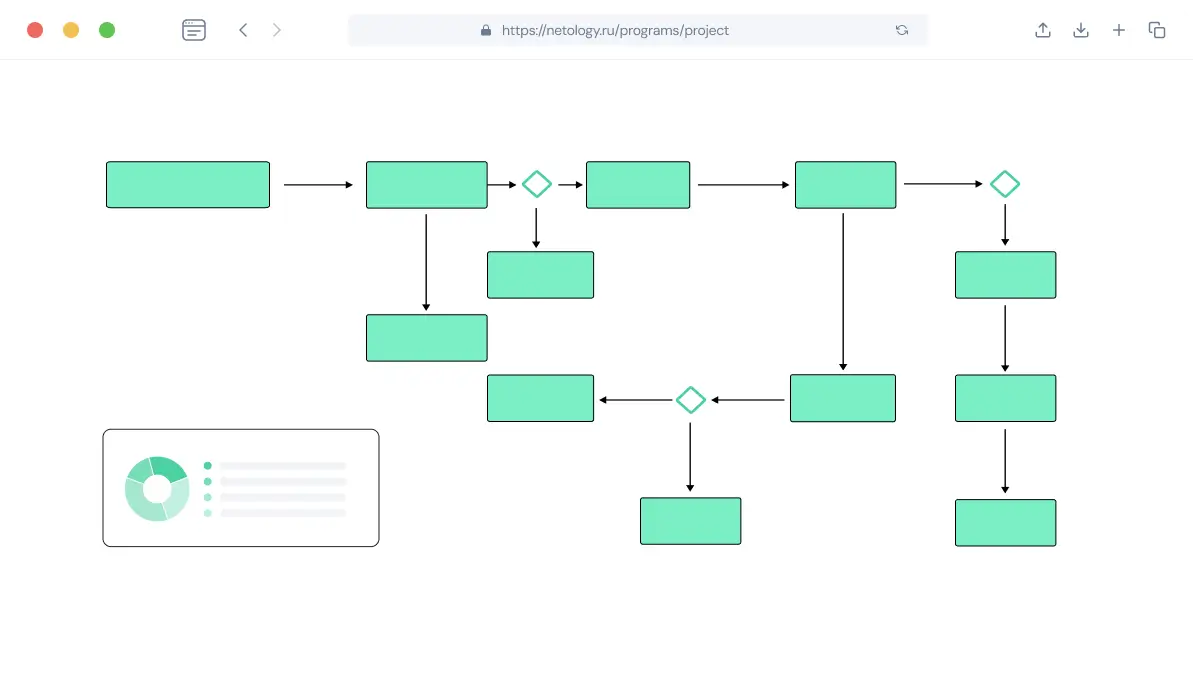Image resolution: width=1193 pixels, height=677 pixels.
Task: Click the green macOS fullscreen button
Action: click(107, 30)
